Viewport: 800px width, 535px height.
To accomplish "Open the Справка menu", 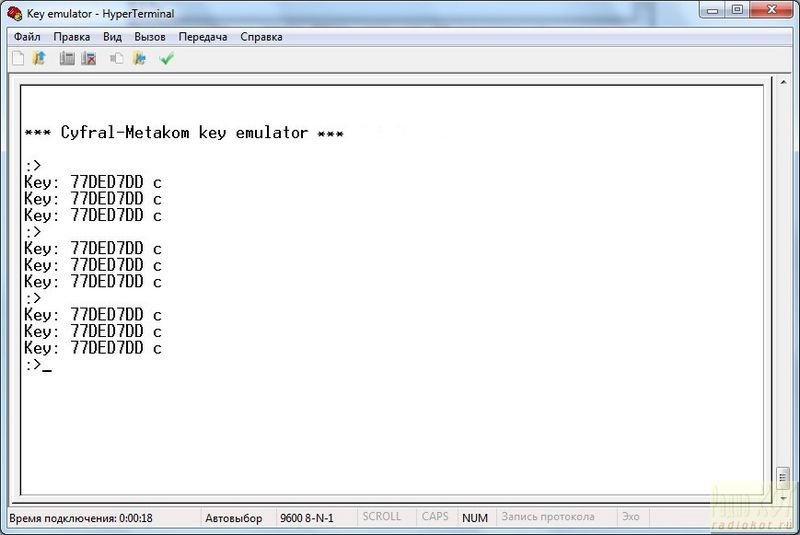I will click(x=261, y=37).
